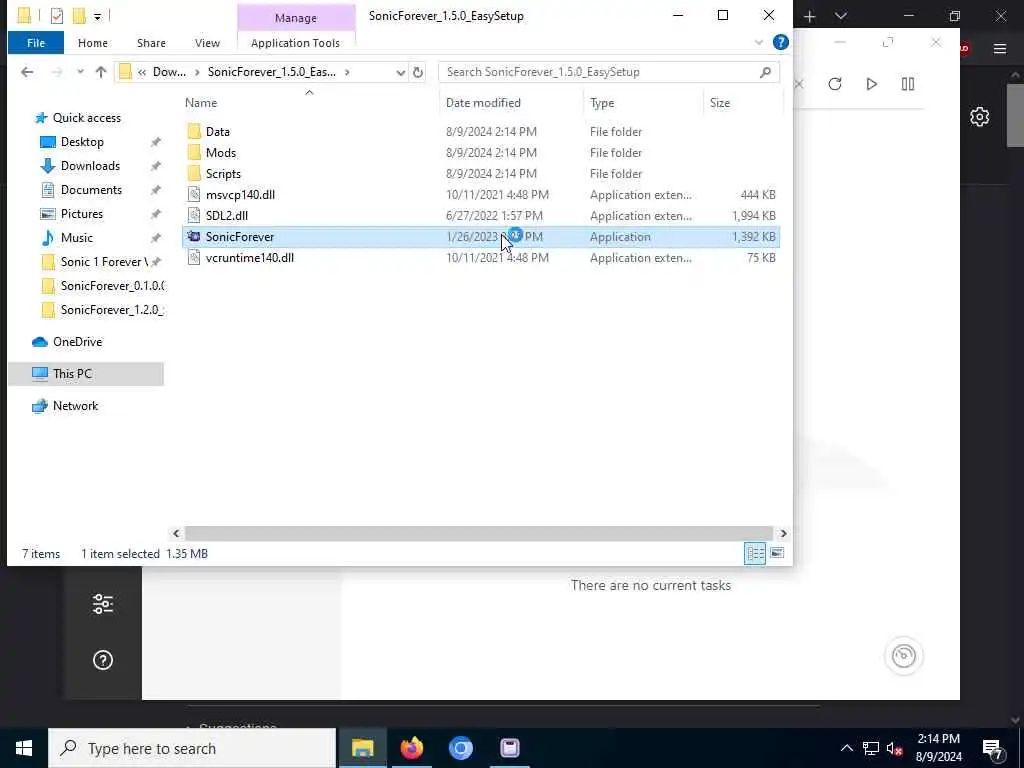Open Network in the navigation pane
The image size is (1024, 768).
click(x=75, y=406)
